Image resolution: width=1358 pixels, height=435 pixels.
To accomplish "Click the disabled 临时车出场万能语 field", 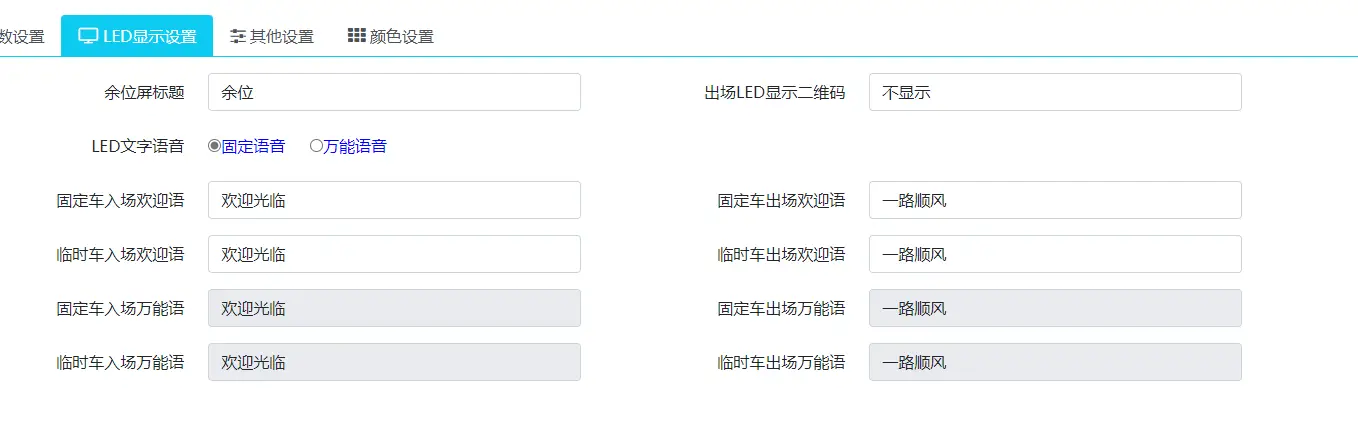I will coord(1055,362).
